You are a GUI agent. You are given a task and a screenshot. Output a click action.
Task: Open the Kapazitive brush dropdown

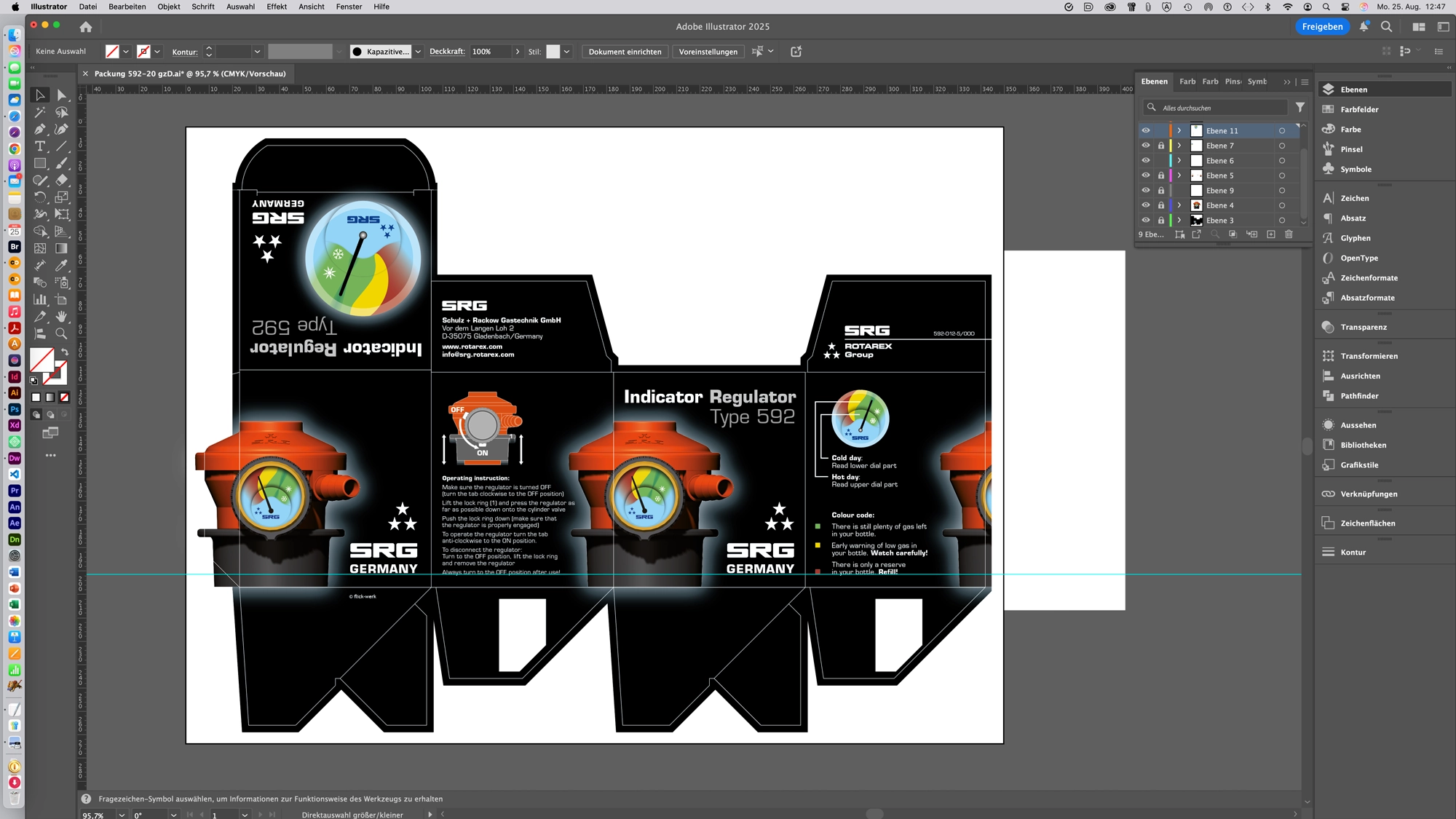[418, 52]
